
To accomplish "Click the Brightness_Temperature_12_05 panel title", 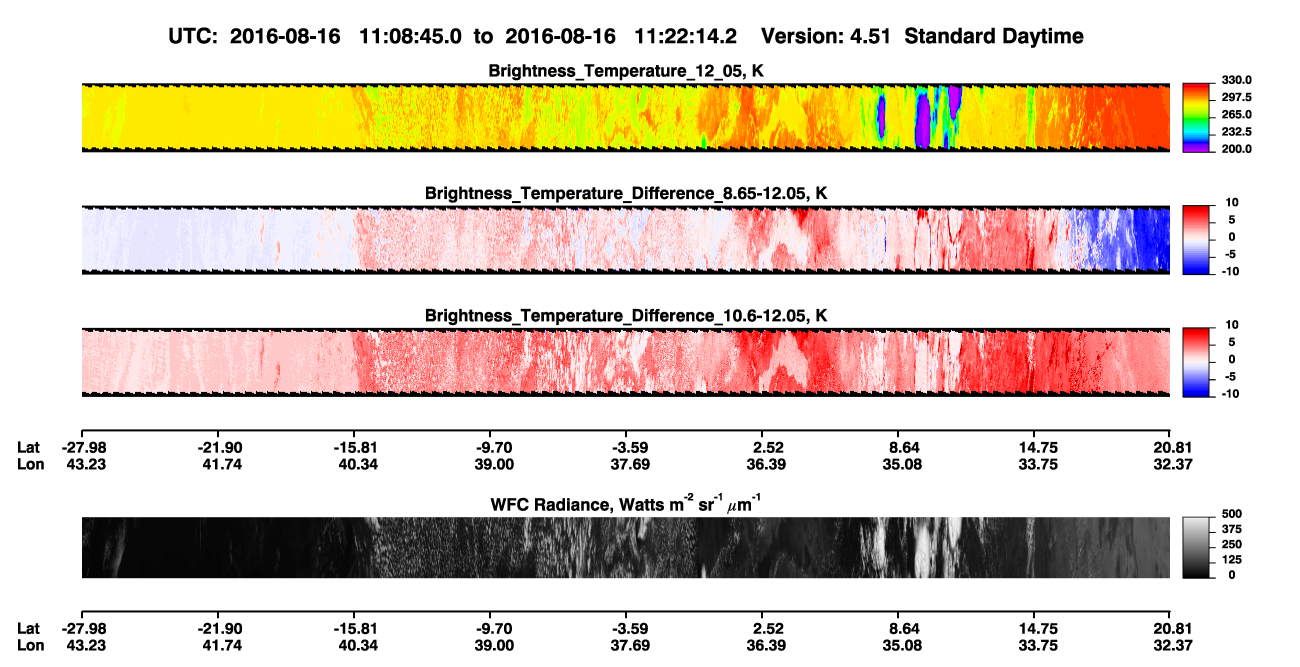I will pyautogui.click(x=626, y=71).
